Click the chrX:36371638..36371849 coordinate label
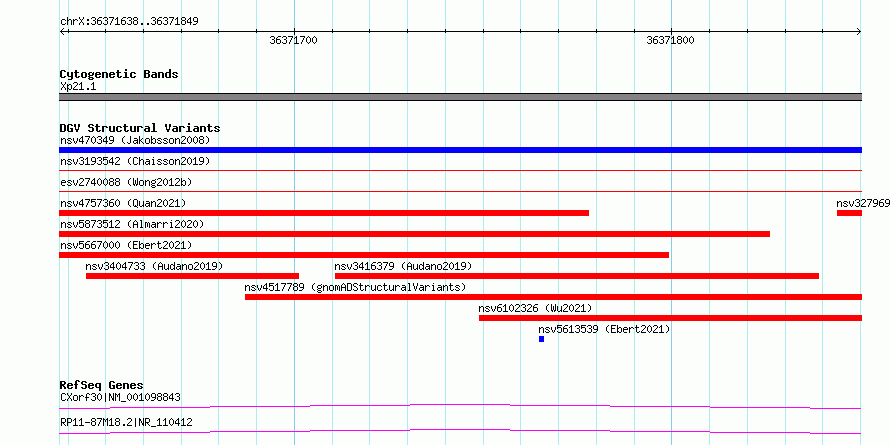Viewport: 890px width, 445px height. pos(129,22)
